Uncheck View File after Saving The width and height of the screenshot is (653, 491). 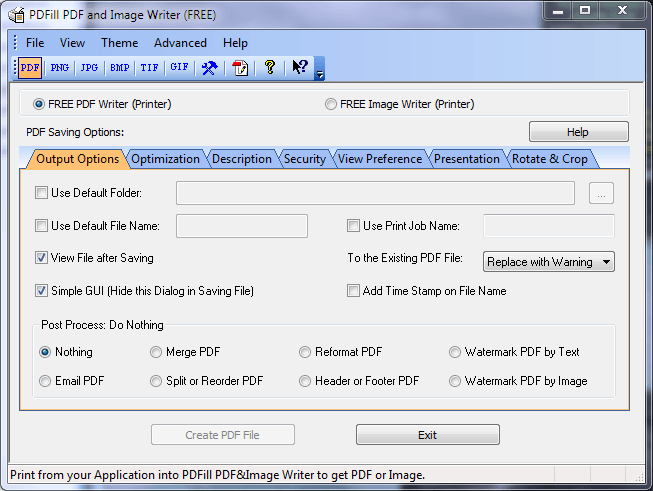41,258
